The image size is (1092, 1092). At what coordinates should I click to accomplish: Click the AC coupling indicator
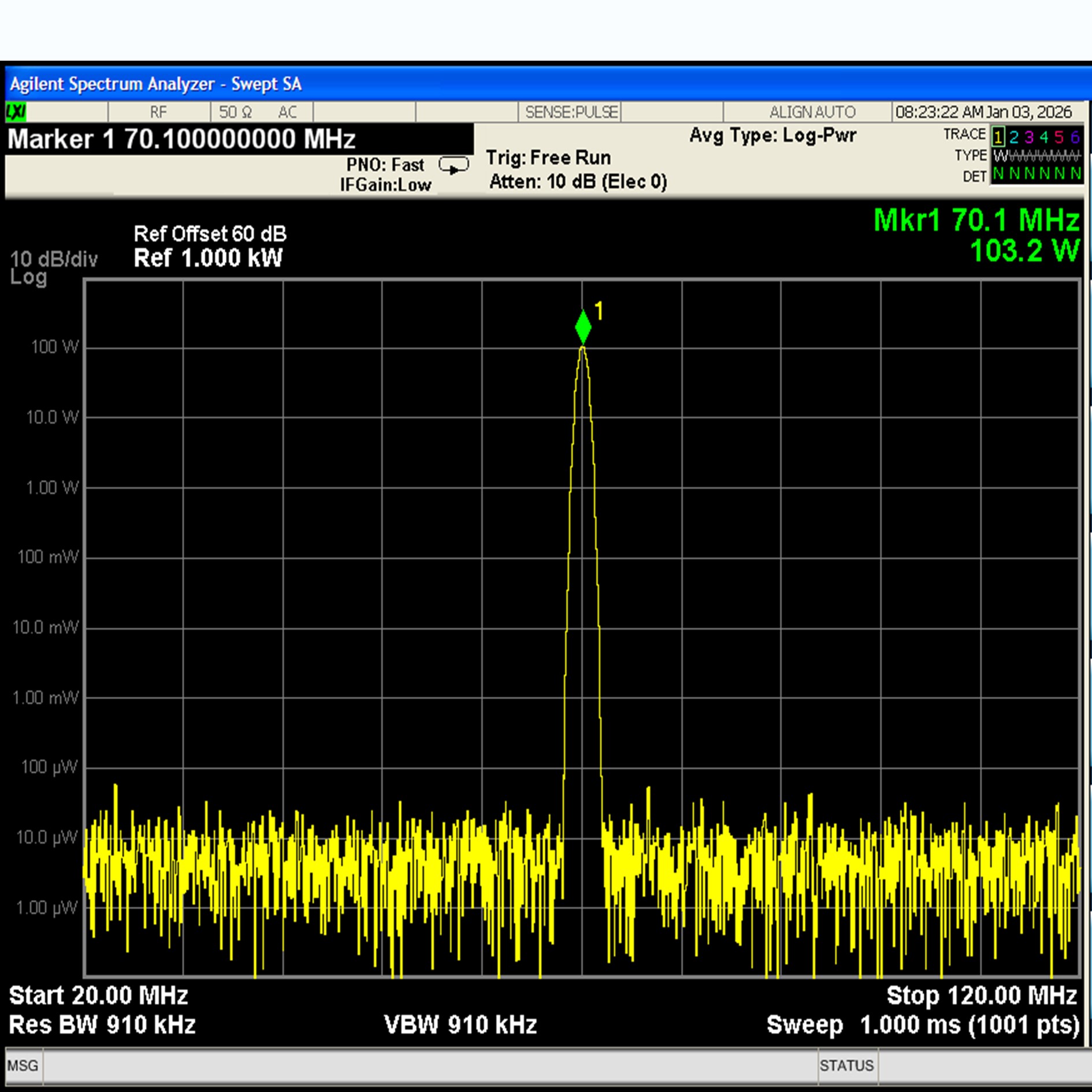point(287,112)
